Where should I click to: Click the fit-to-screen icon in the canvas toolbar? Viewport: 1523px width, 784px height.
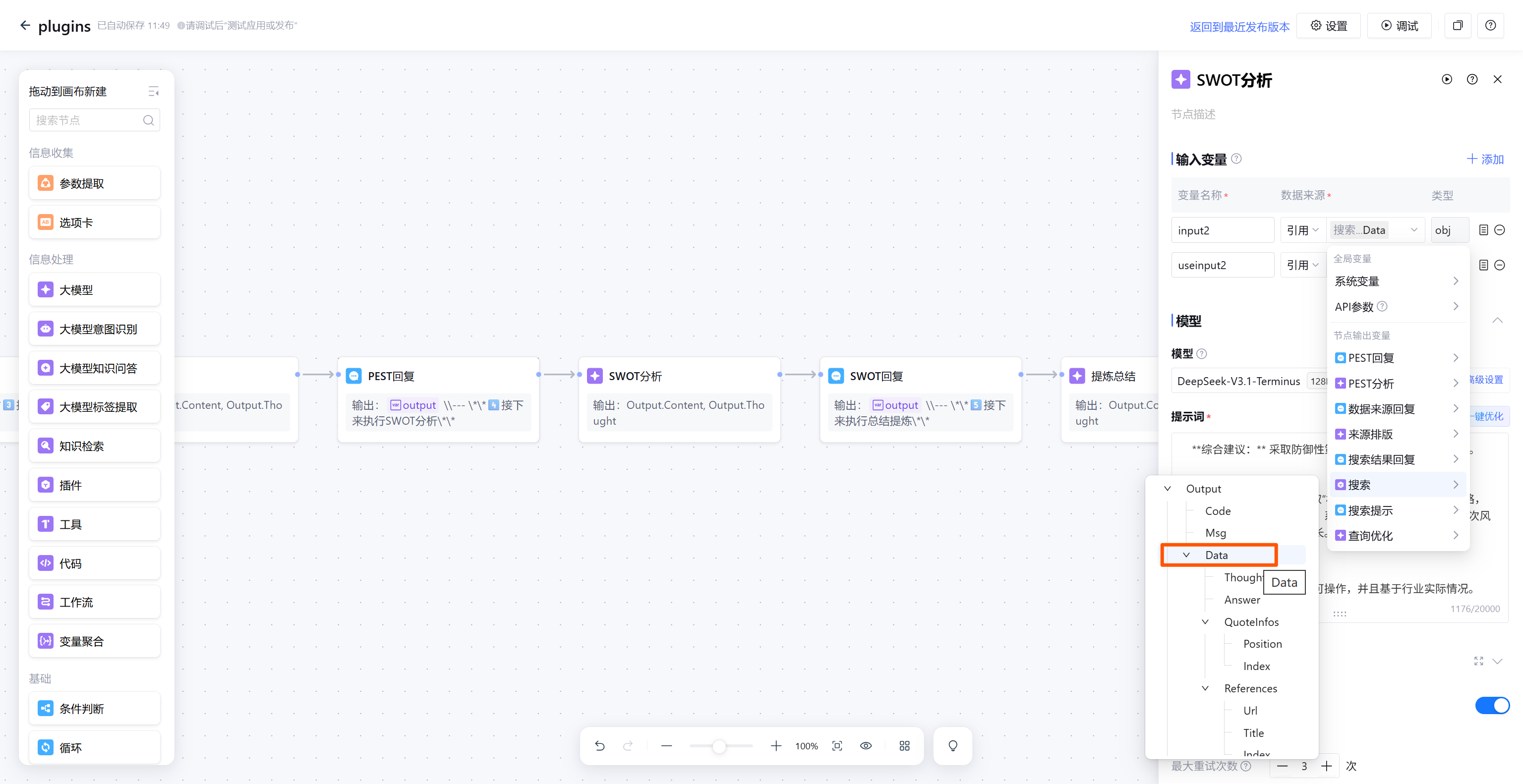coord(837,746)
